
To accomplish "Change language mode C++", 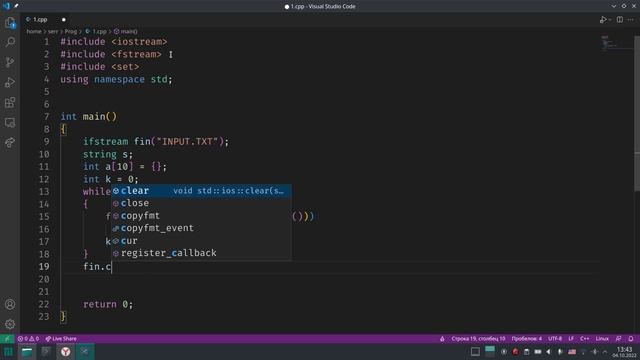I will click(584, 339).
